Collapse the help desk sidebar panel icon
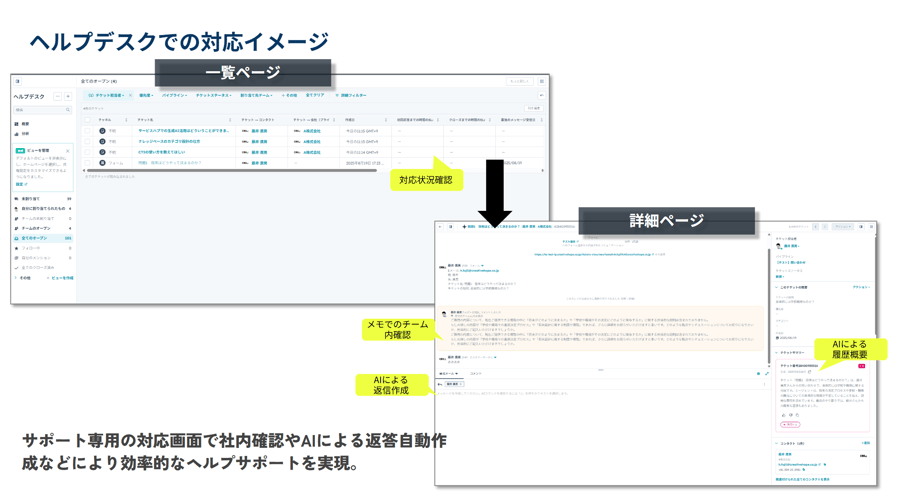The image size is (900, 501). point(17,82)
